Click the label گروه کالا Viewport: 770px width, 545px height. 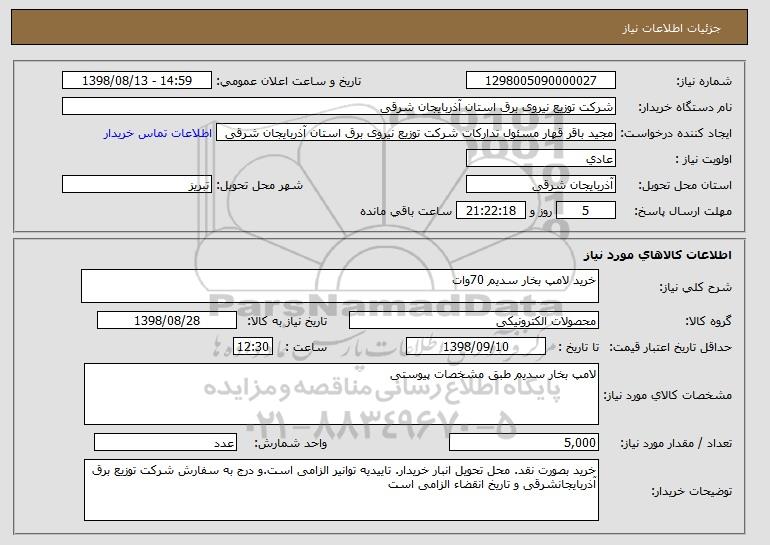[708, 322]
